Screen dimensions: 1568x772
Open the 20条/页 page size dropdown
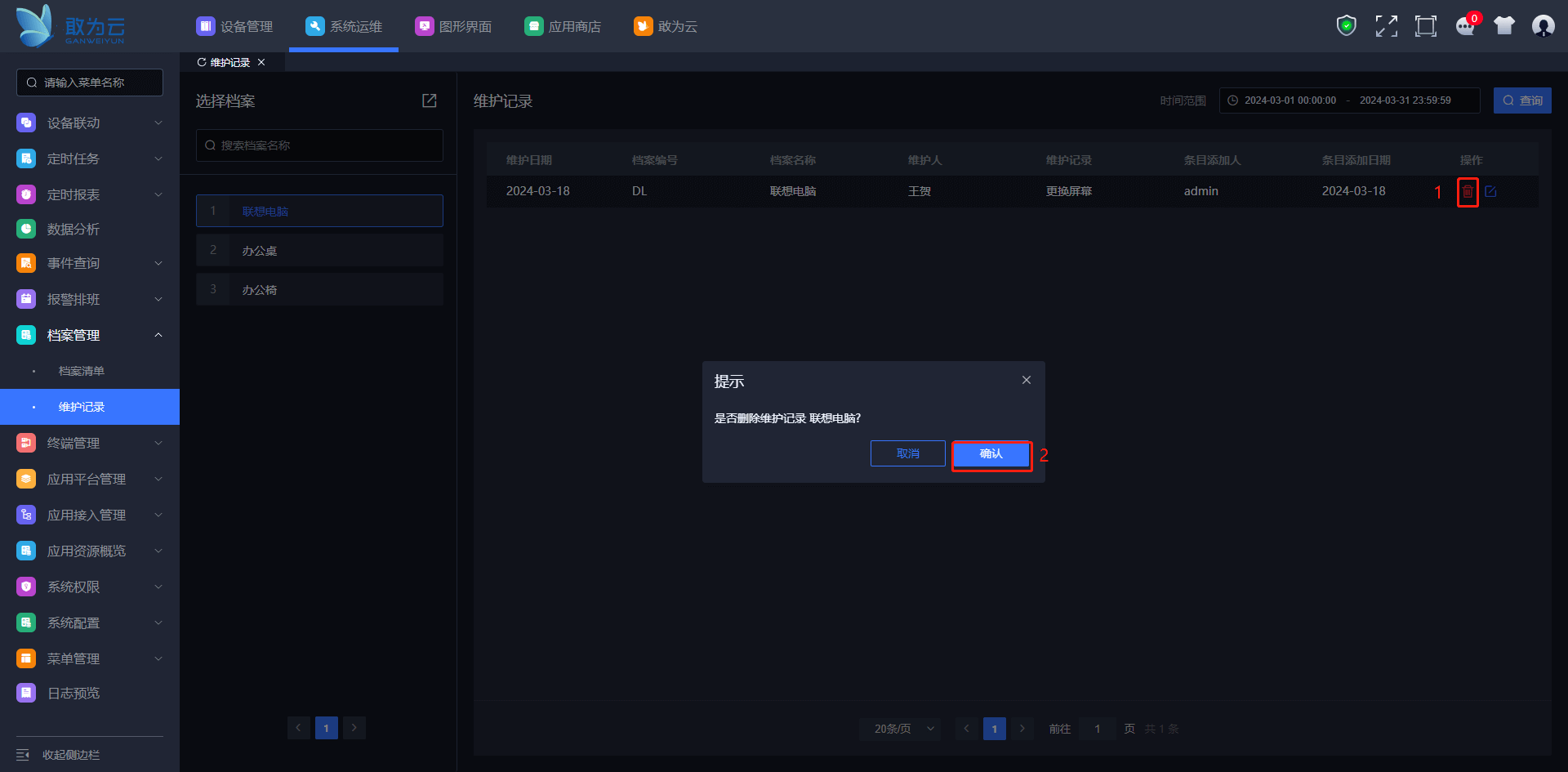coord(900,729)
